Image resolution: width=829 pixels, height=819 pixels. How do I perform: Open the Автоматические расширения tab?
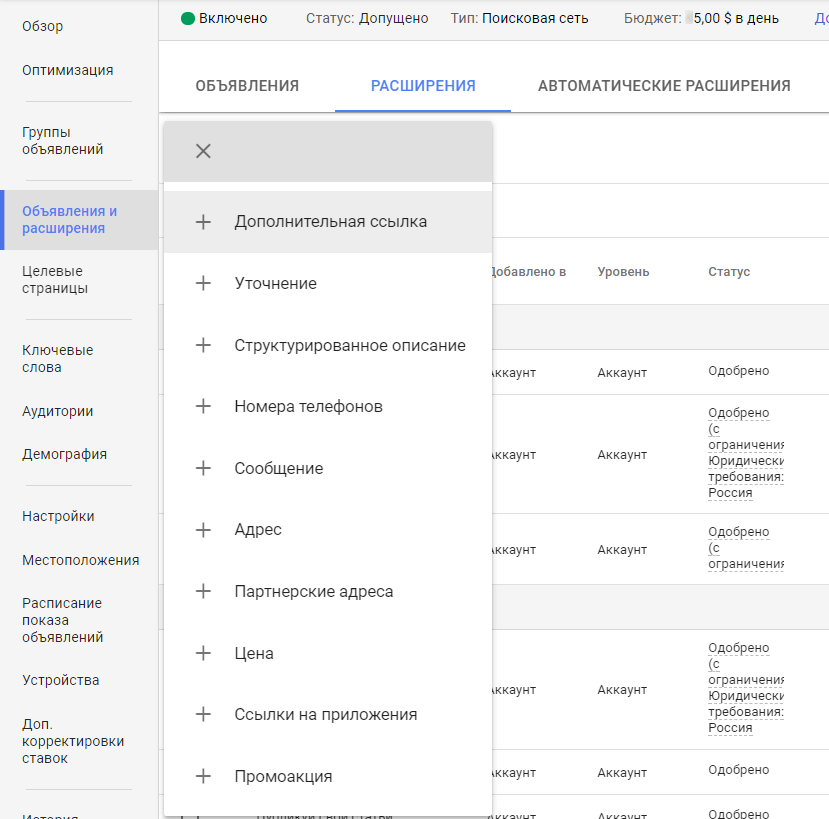pyautogui.click(x=664, y=86)
